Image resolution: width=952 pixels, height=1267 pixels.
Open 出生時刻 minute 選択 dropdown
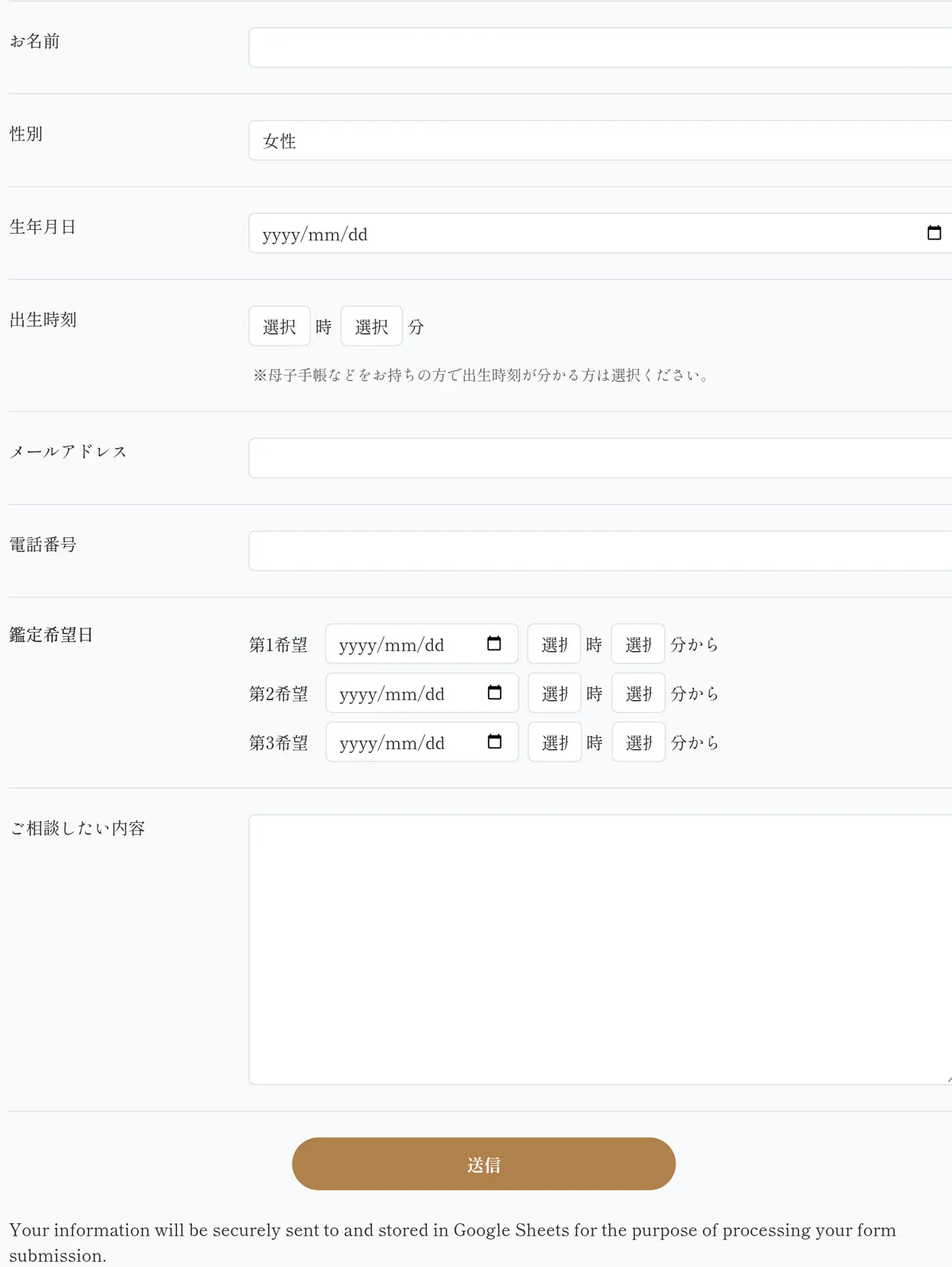pyautogui.click(x=372, y=326)
